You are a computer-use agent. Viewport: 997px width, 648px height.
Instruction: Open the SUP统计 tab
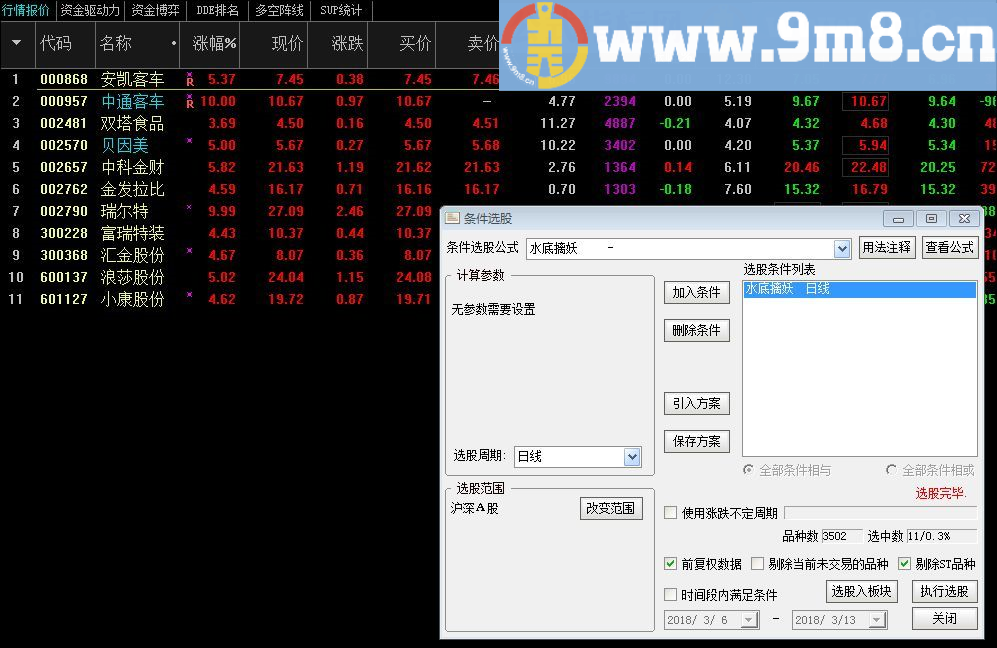click(x=341, y=10)
